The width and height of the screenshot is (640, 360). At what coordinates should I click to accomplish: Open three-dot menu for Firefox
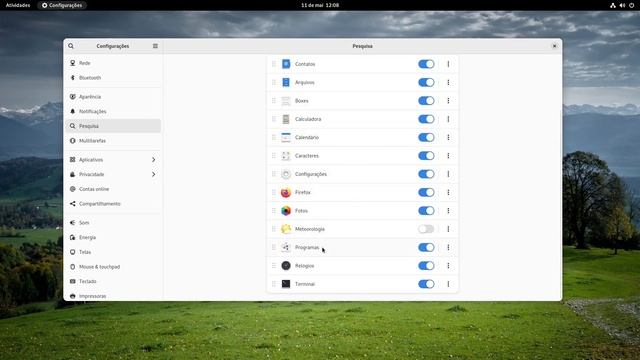[x=448, y=192]
